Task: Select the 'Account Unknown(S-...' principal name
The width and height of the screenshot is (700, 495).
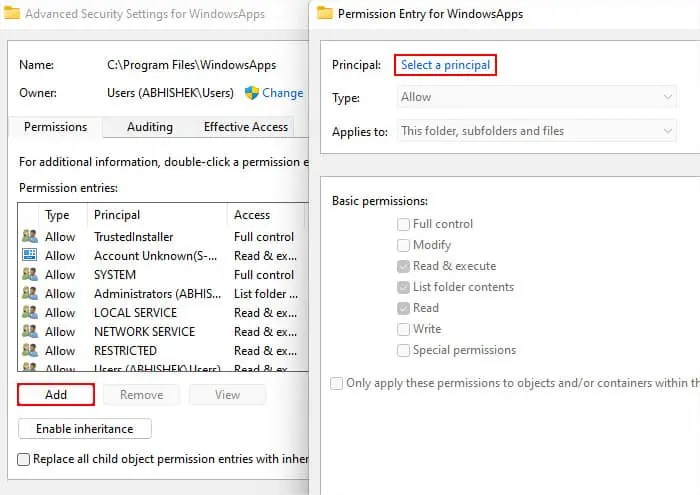Action: coord(155,256)
